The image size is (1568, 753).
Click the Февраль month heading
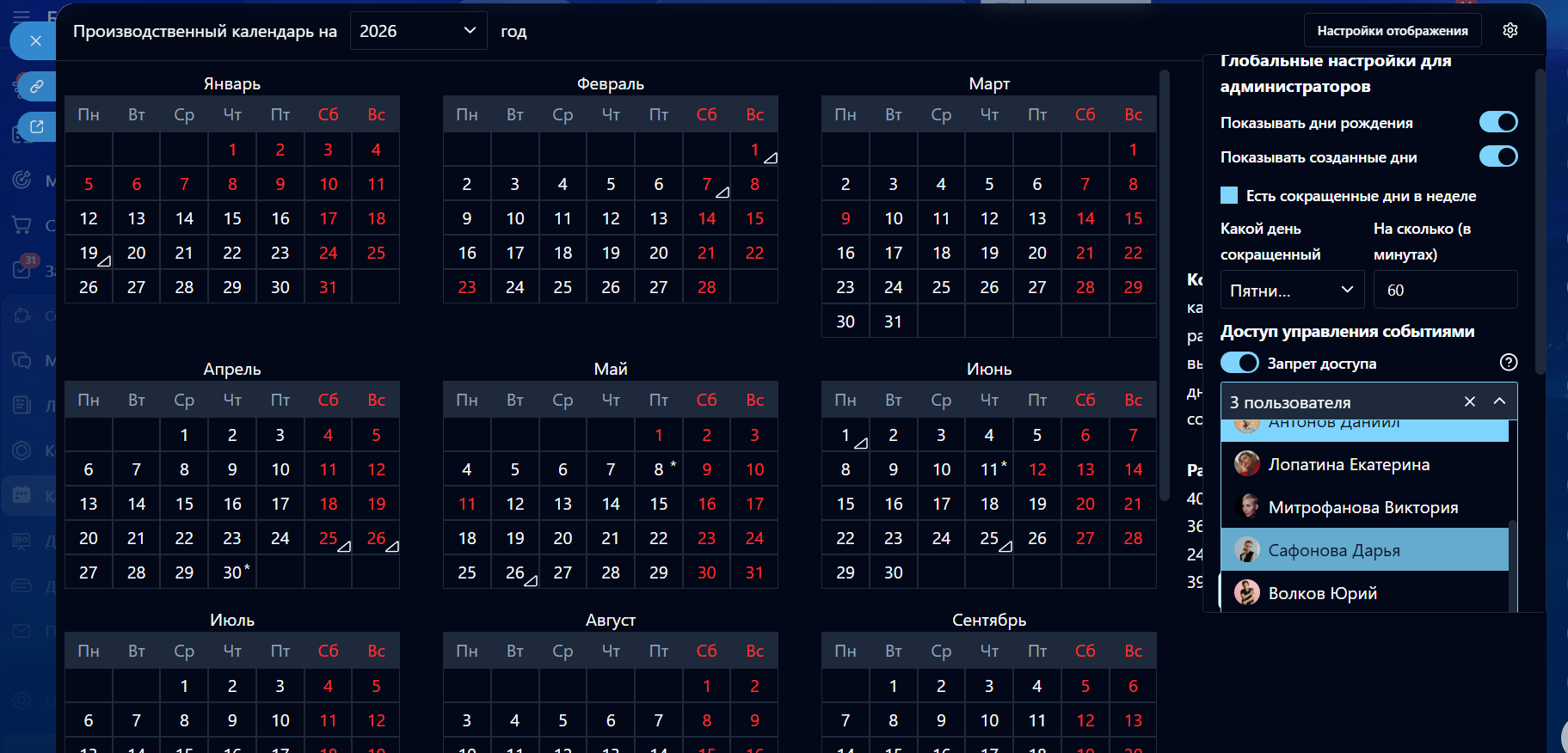click(611, 83)
